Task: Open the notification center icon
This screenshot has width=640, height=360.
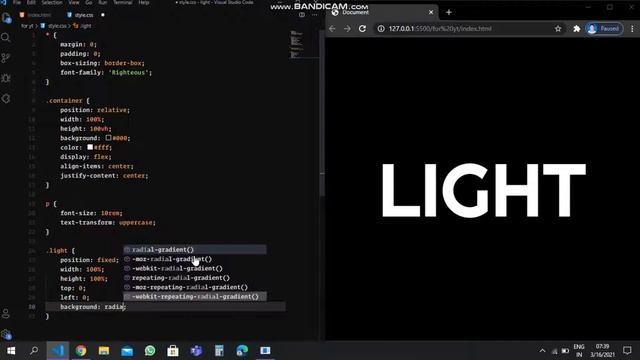Action: pyautogui.click(x=627, y=351)
